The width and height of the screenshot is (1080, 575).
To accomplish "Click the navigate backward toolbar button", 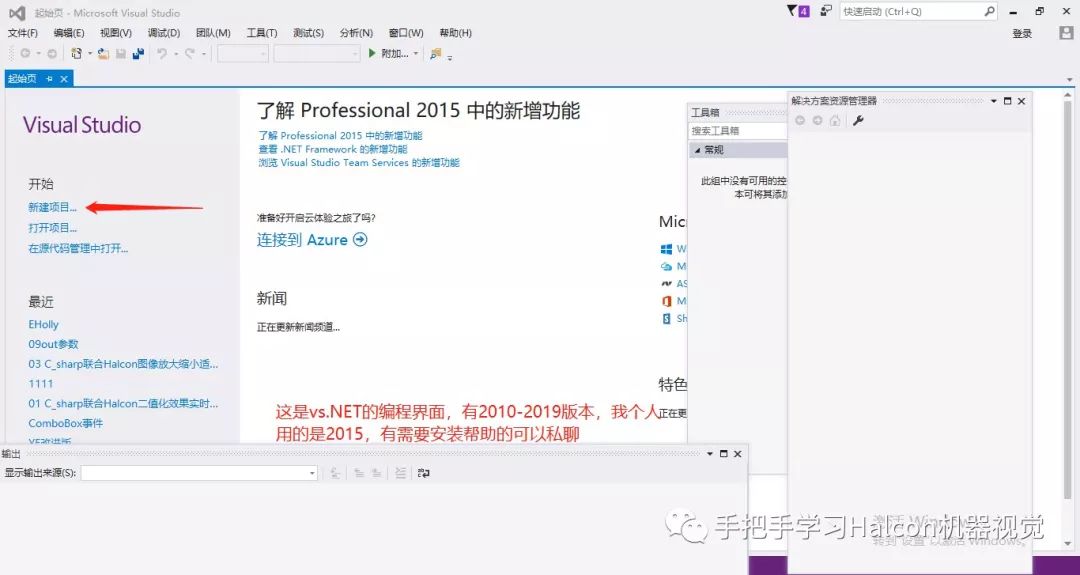I will coord(25,53).
